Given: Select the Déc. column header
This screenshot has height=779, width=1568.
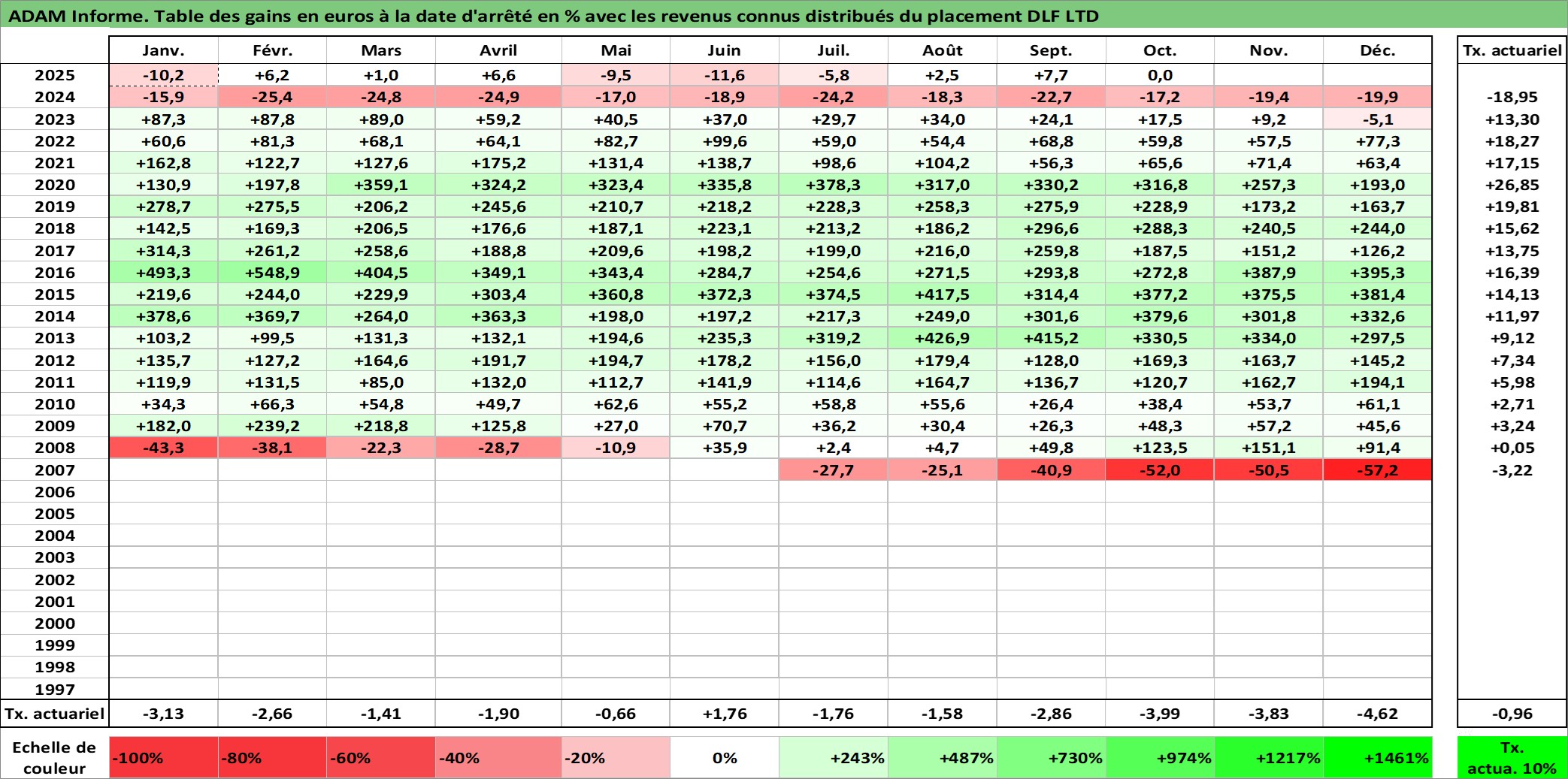Looking at the screenshot, I should click(x=1377, y=50).
